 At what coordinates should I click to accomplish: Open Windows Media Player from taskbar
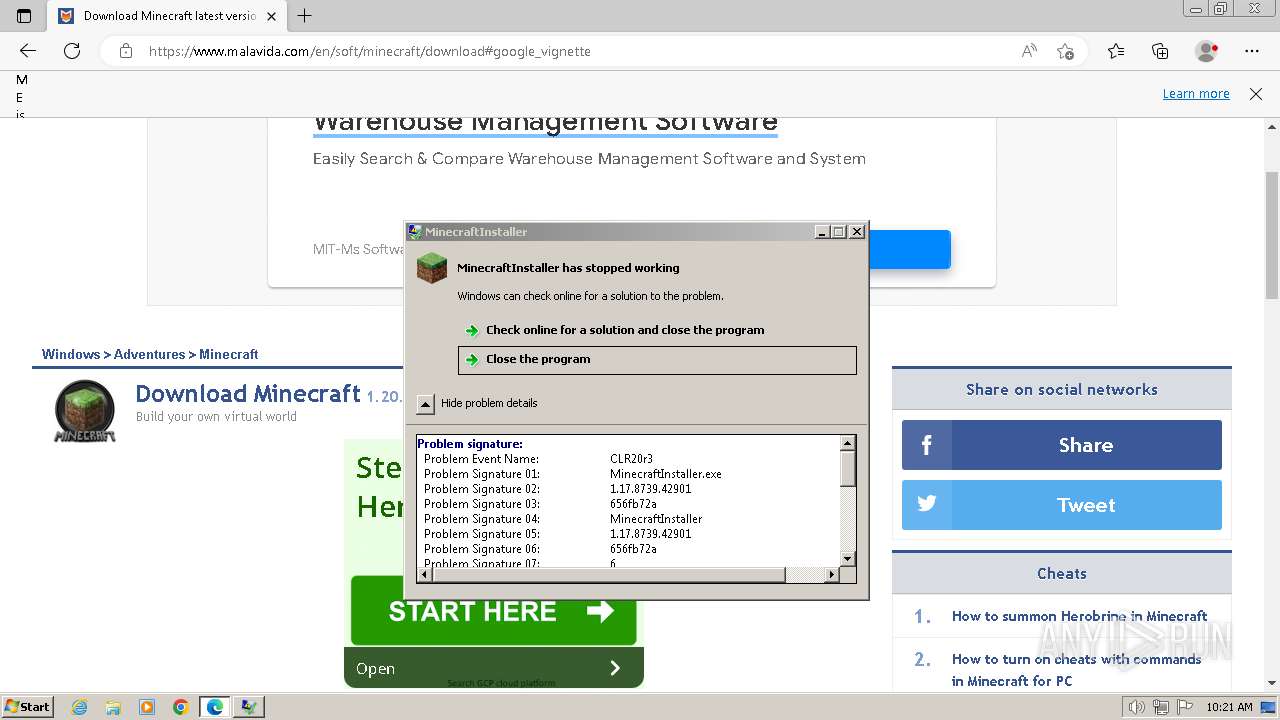pos(147,707)
